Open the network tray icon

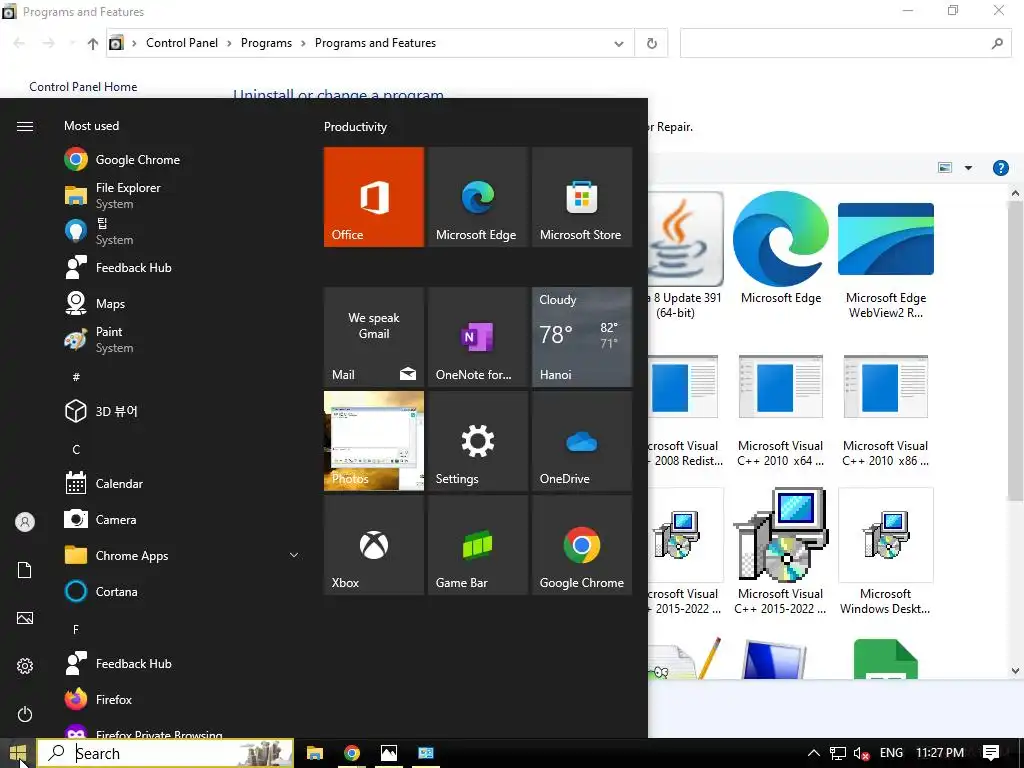837,753
